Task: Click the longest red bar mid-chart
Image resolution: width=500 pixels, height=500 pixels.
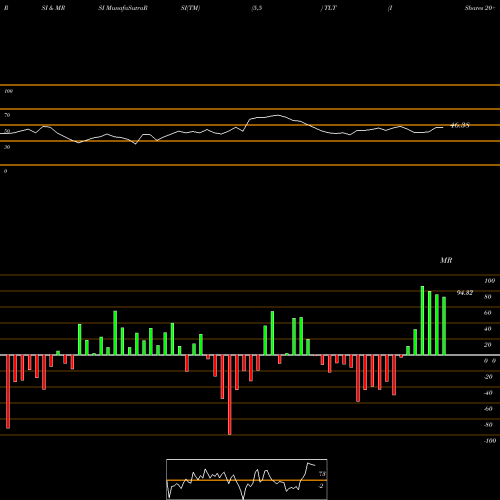Action: 229,395
